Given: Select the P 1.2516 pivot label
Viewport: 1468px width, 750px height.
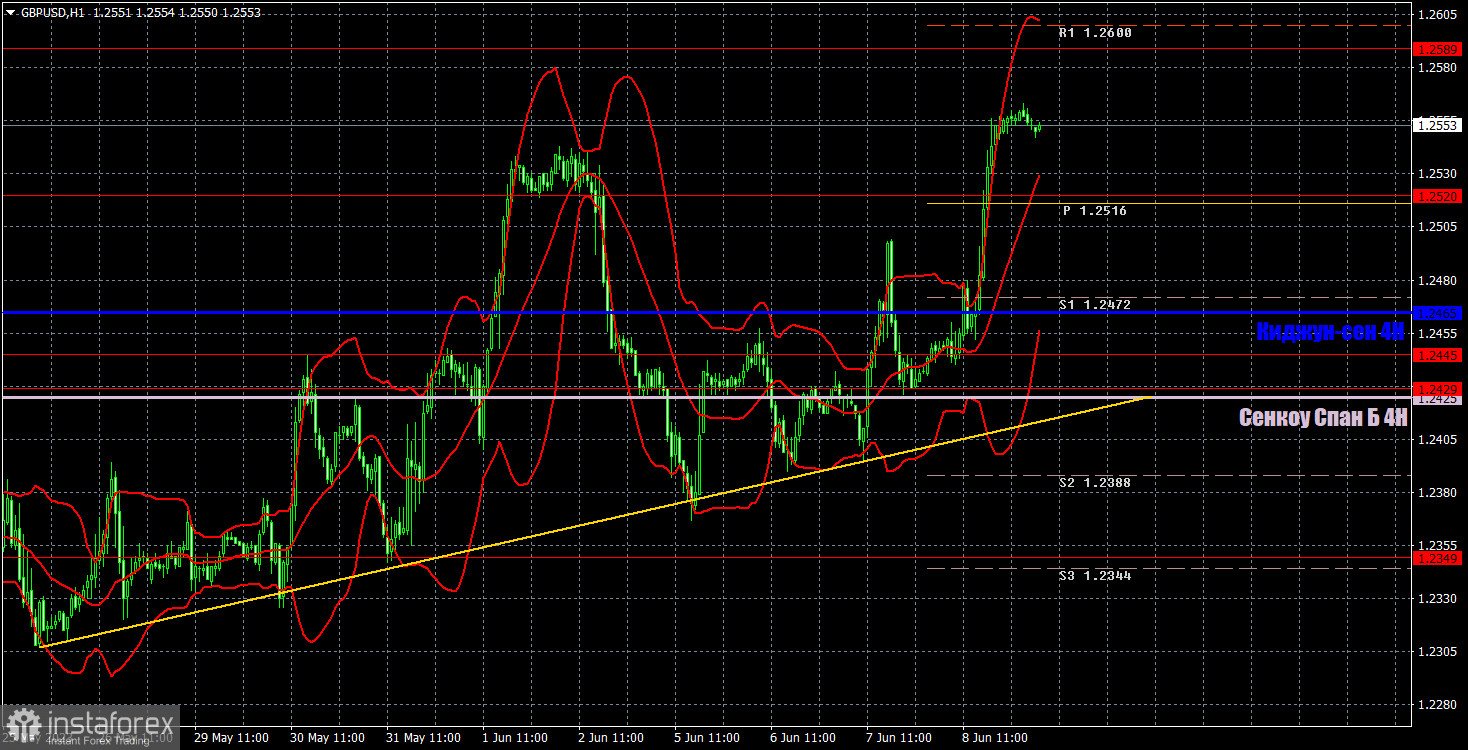Looking at the screenshot, I should [x=1095, y=211].
